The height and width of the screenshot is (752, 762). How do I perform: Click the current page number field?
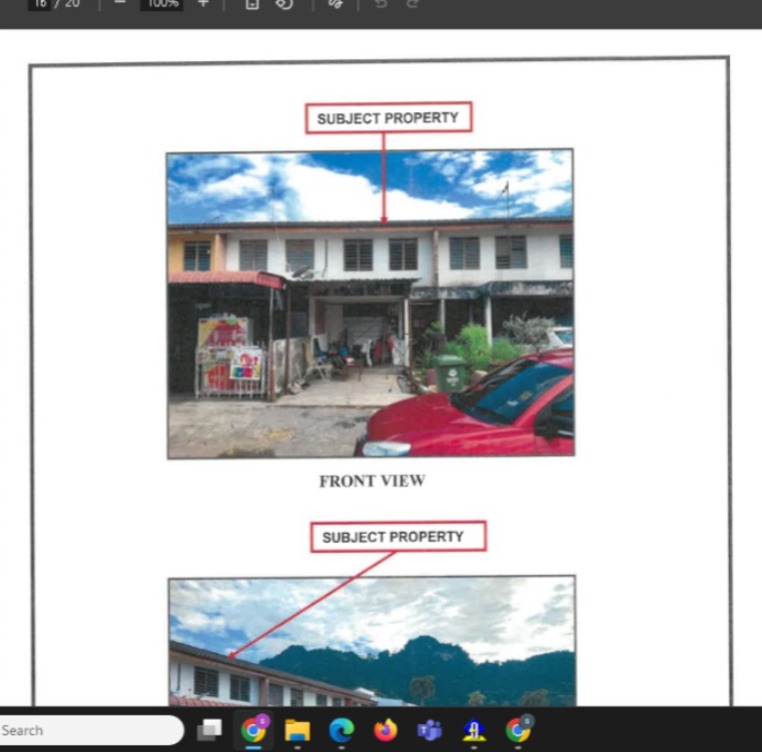coord(39,4)
